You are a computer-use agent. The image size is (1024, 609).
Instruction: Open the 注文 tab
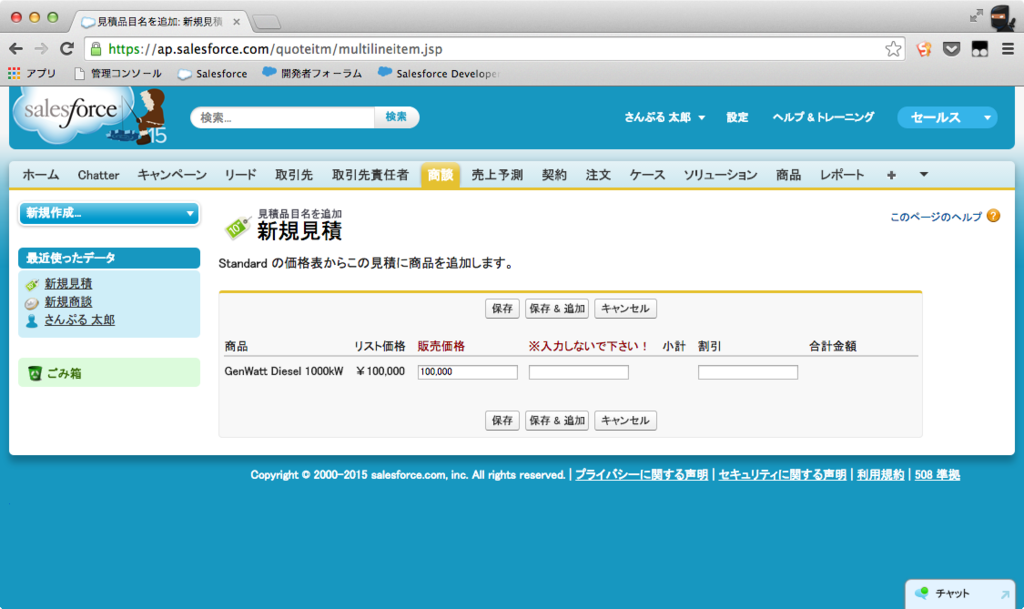(598, 175)
